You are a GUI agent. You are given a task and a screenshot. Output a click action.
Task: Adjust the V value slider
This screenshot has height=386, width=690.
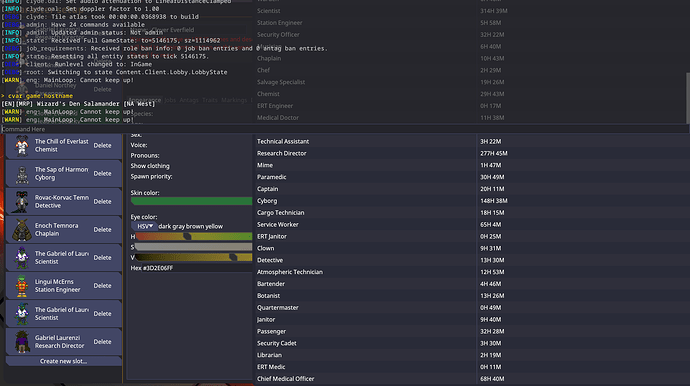pyautogui.click(x=194, y=257)
